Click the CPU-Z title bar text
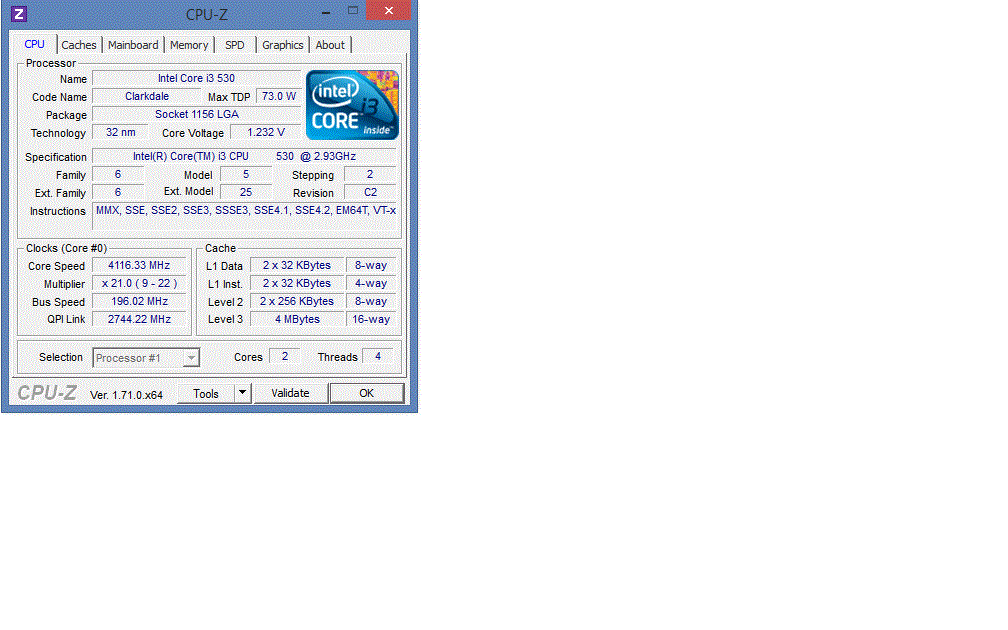Screen dimensions: 1008x630 pyautogui.click(x=206, y=14)
